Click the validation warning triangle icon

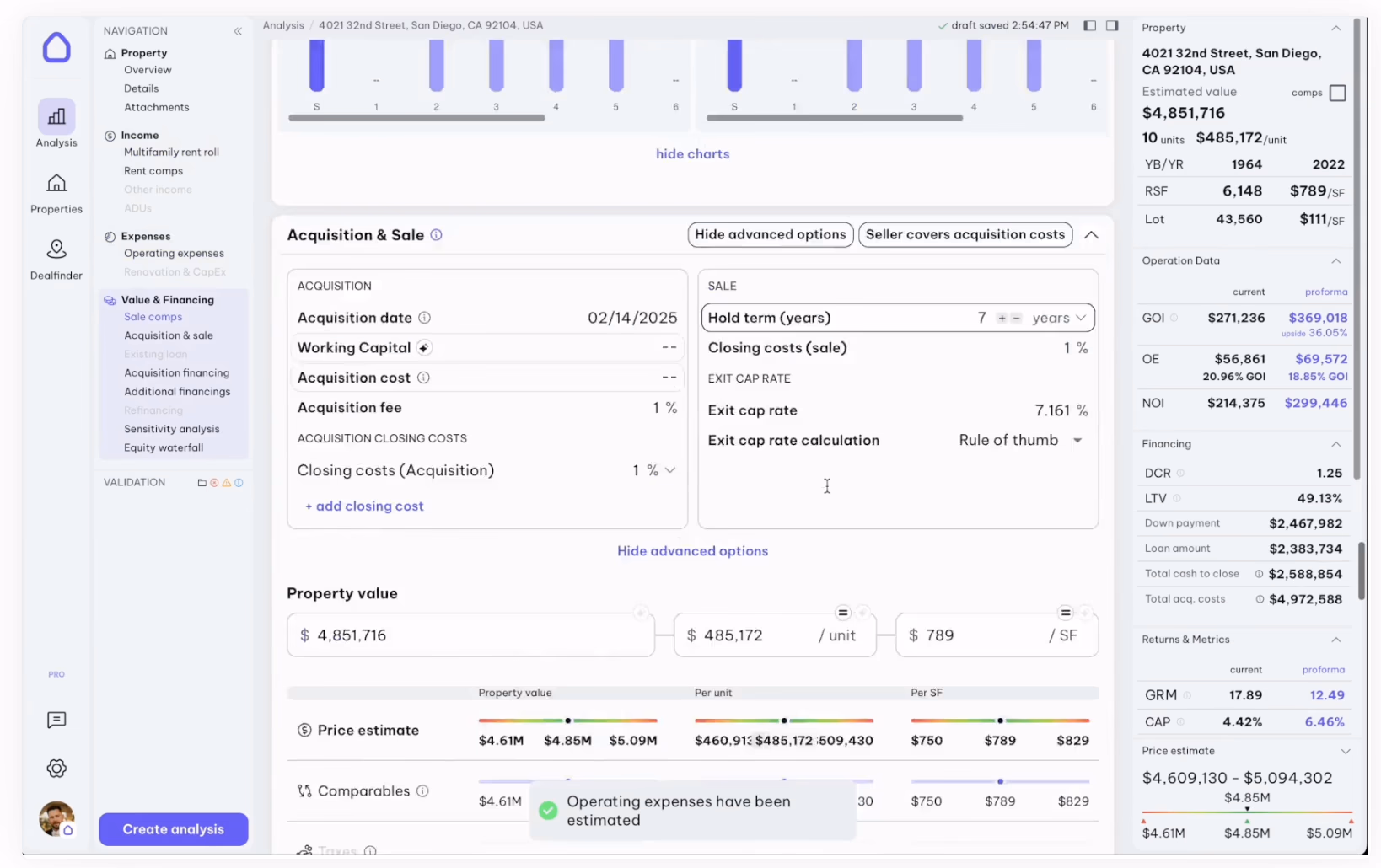click(226, 483)
